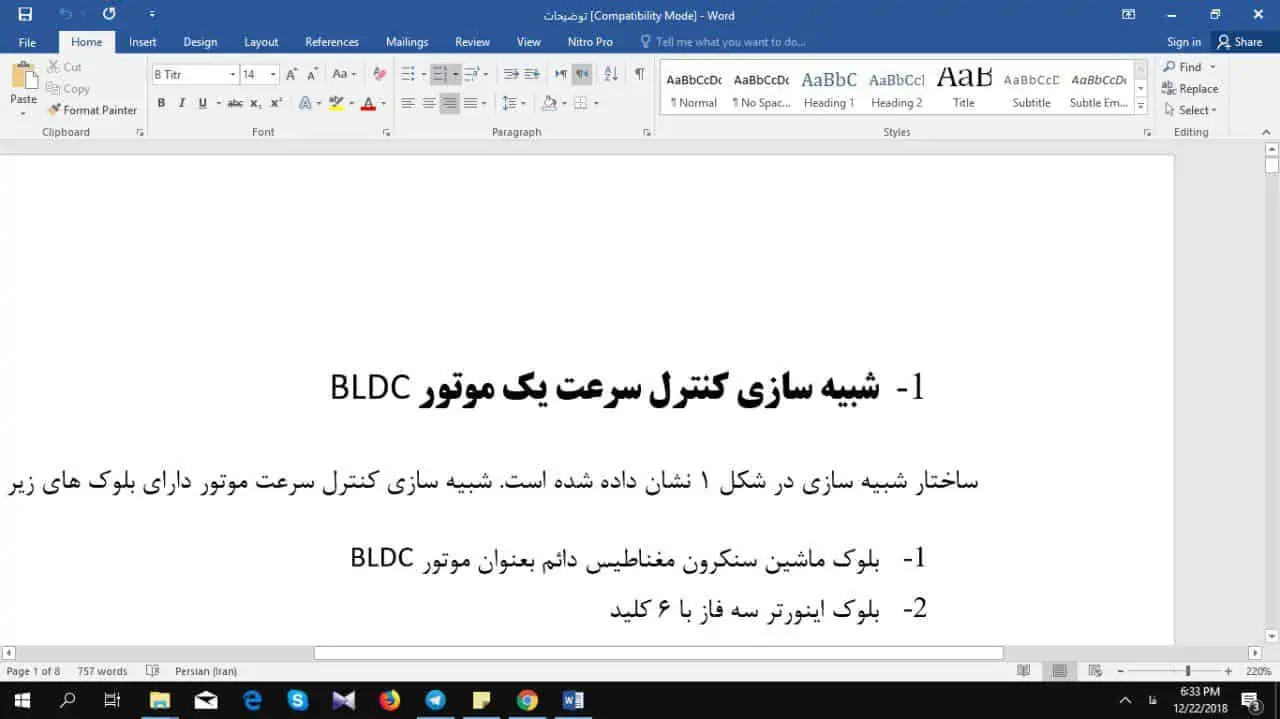Click the Paste clipboard icon
1280x719 pixels.
23,77
